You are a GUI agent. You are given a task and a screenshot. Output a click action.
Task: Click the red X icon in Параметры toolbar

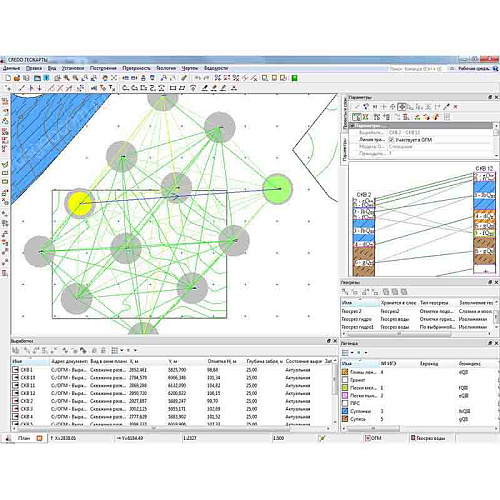coord(455,107)
